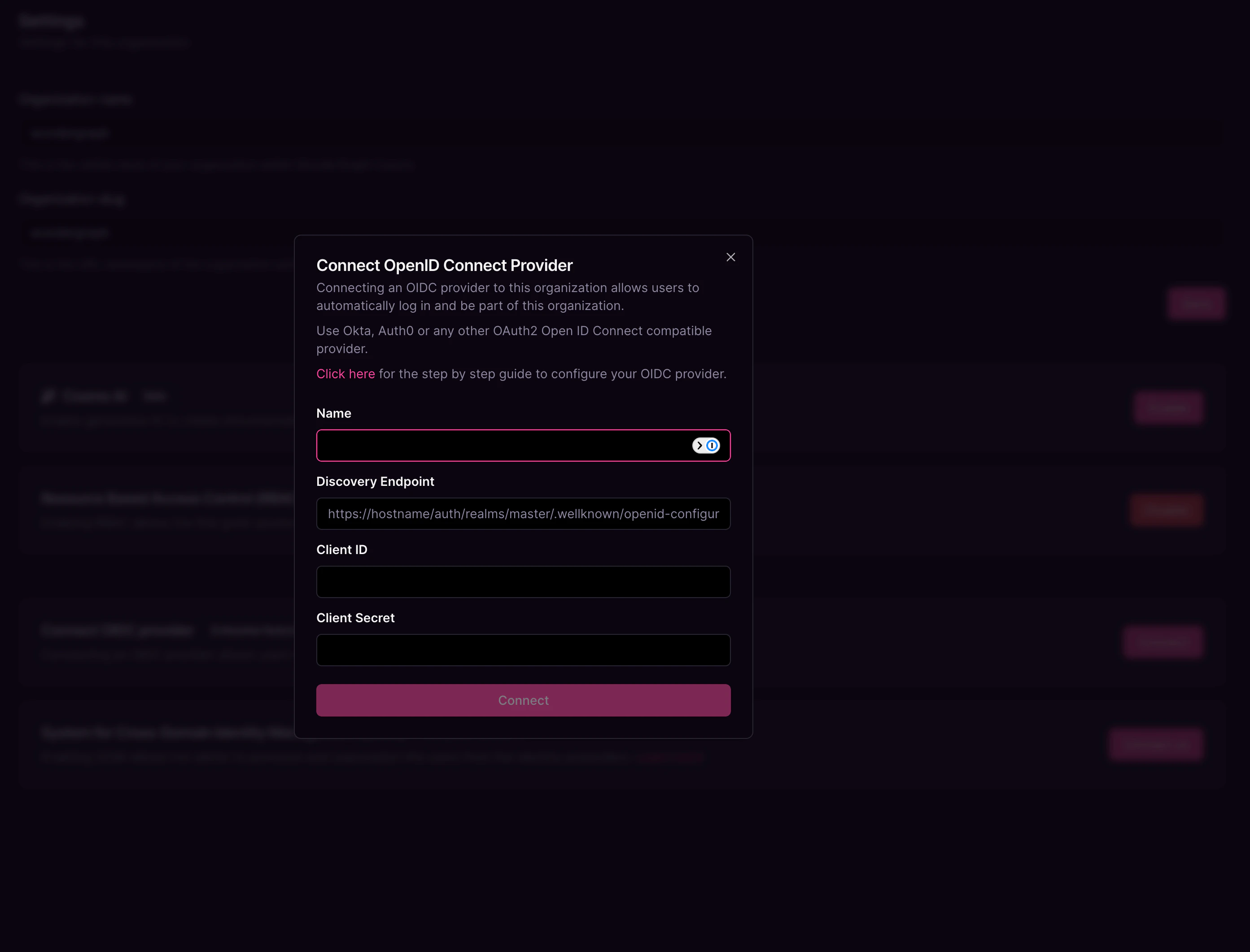This screenshot has height=952, width=1250.
Task: Click the orange-red button in the background panel
Action: click(1166, 510)
